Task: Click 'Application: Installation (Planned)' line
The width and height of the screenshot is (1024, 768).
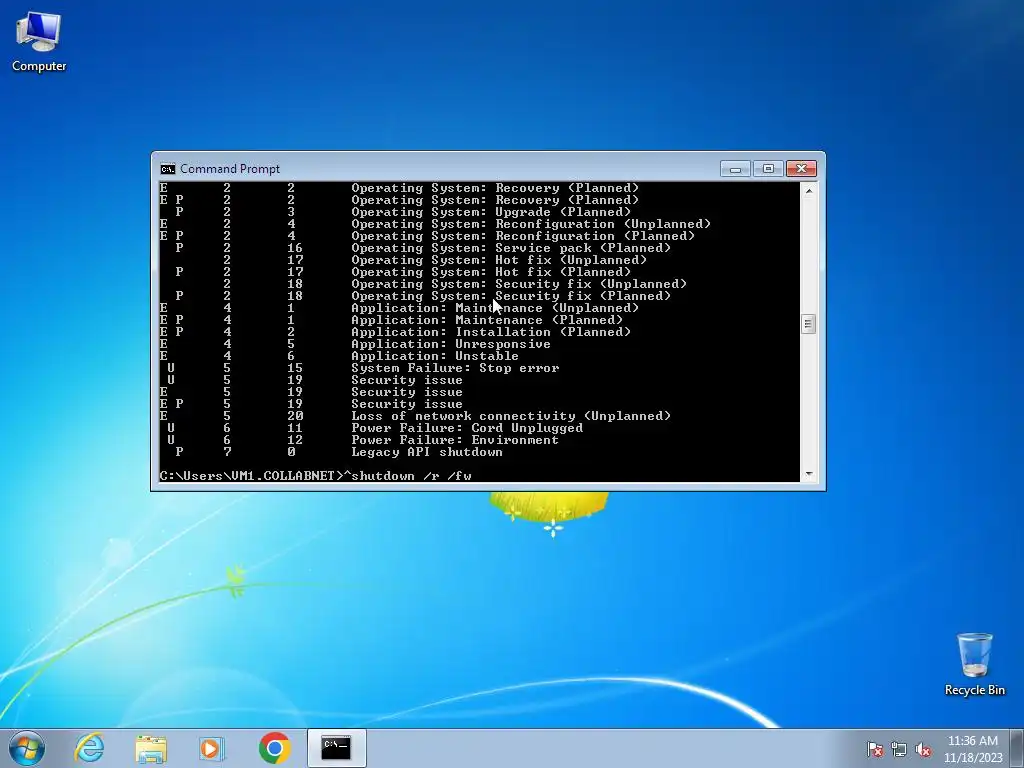Action: [x=491, y=332]
